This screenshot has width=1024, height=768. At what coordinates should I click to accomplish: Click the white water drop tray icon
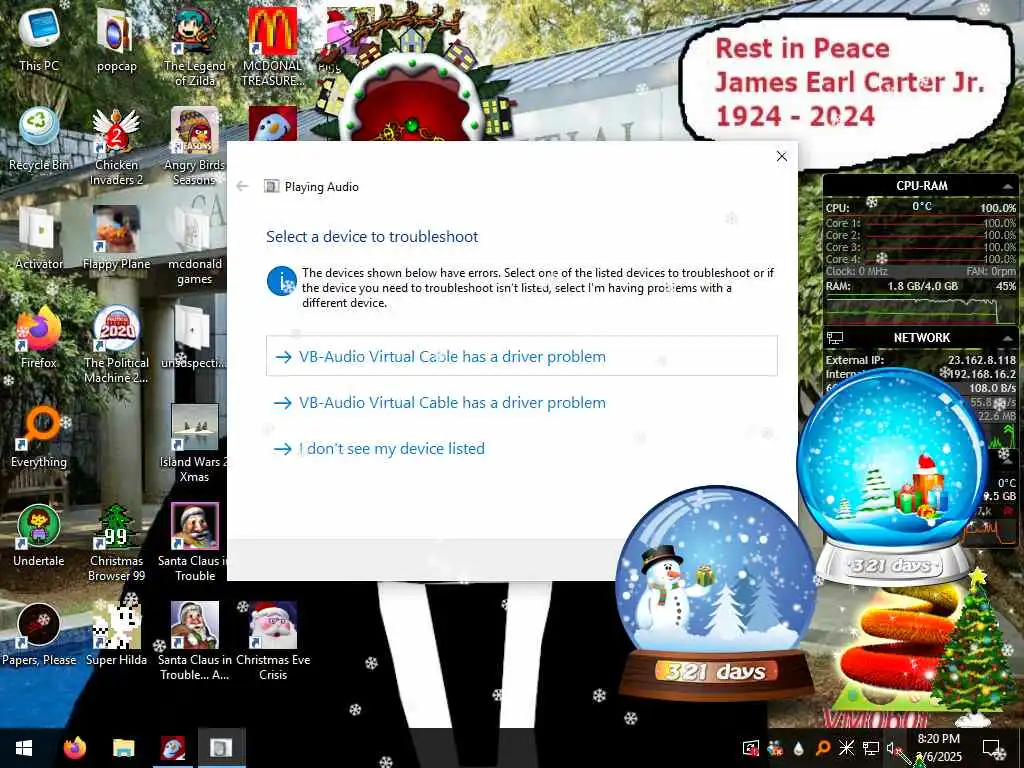coord(798,748)
